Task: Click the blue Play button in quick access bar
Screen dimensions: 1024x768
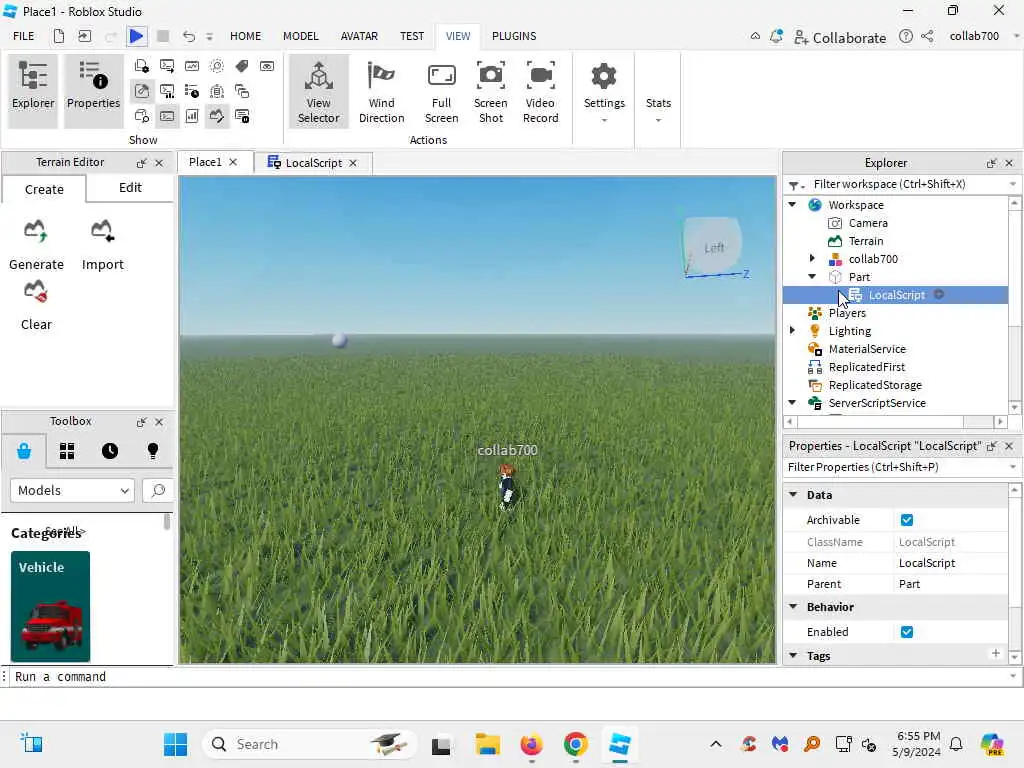Action: tap(136, 36)
